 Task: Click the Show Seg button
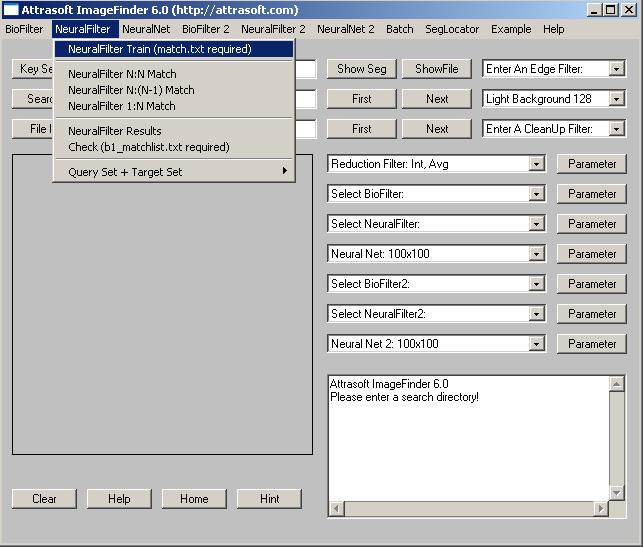[362, 69]
